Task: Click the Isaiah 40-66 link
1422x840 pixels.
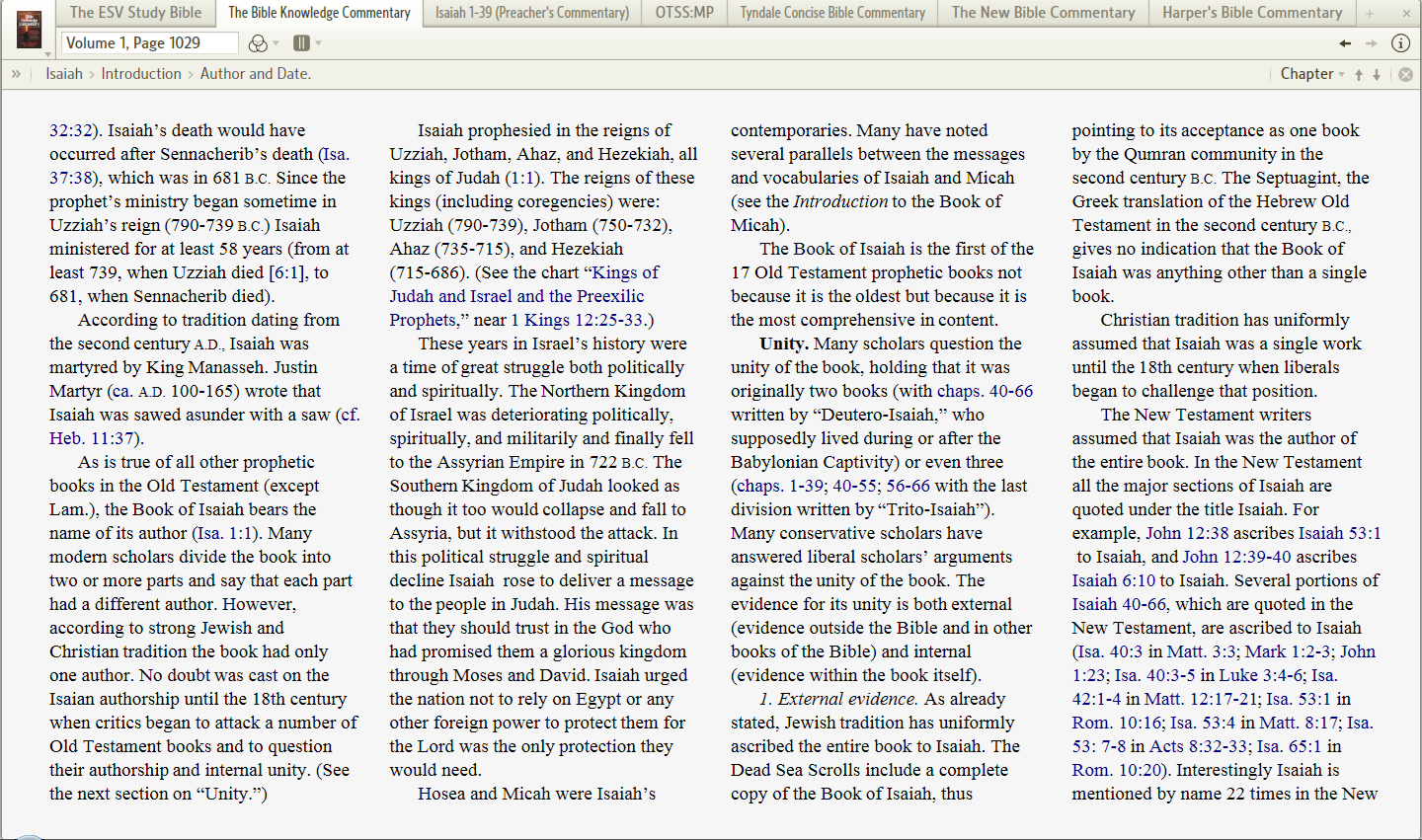Action: 1119,604
